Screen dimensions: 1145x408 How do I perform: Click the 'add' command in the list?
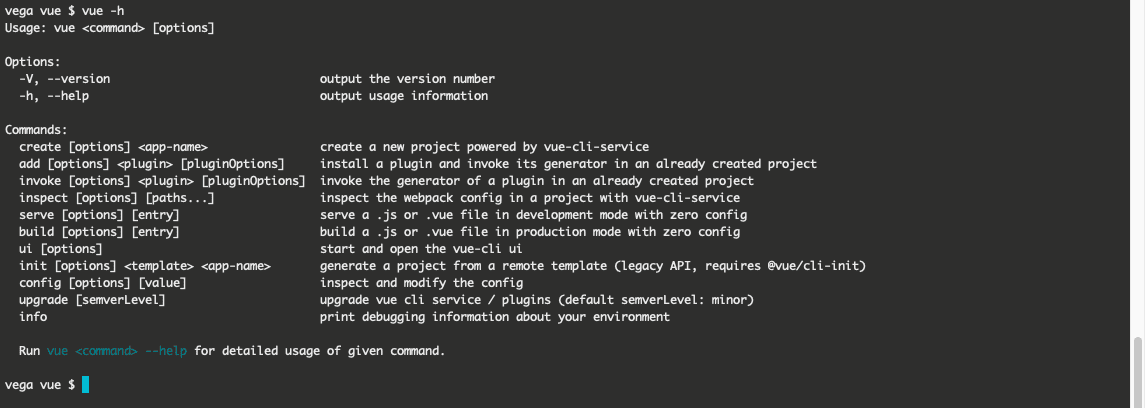point(30,164)
